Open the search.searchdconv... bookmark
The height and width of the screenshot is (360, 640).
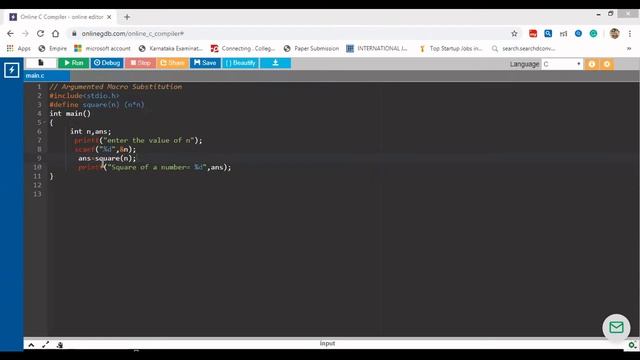[x=523, y=48]
